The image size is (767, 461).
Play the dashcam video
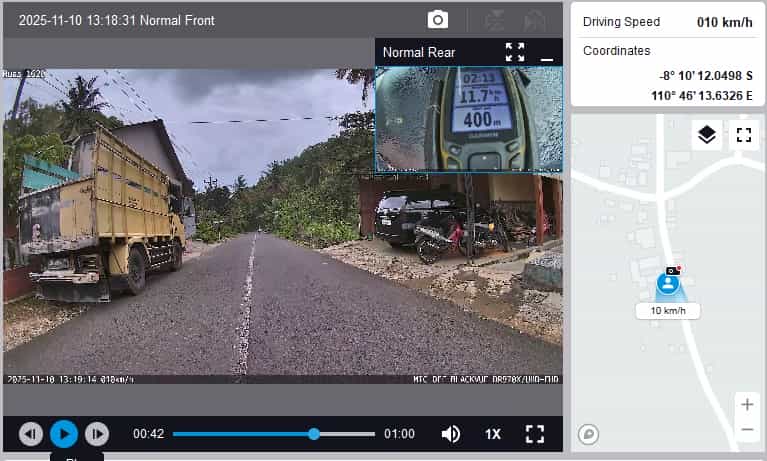point(64,434)
